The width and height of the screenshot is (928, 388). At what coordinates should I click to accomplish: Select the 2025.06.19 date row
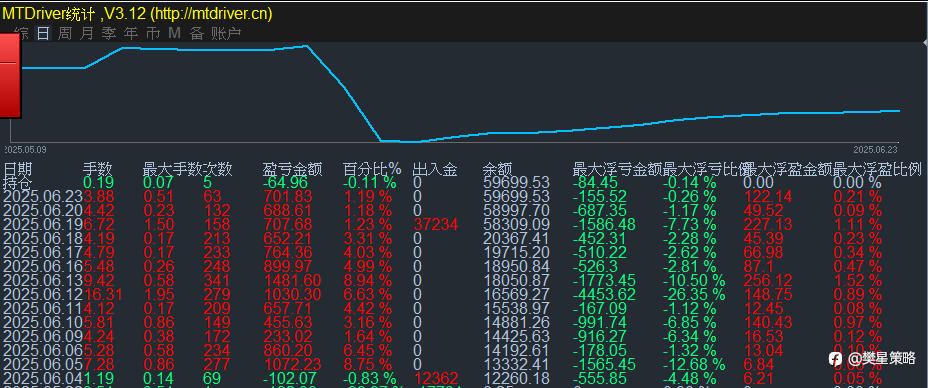point(43,224)
